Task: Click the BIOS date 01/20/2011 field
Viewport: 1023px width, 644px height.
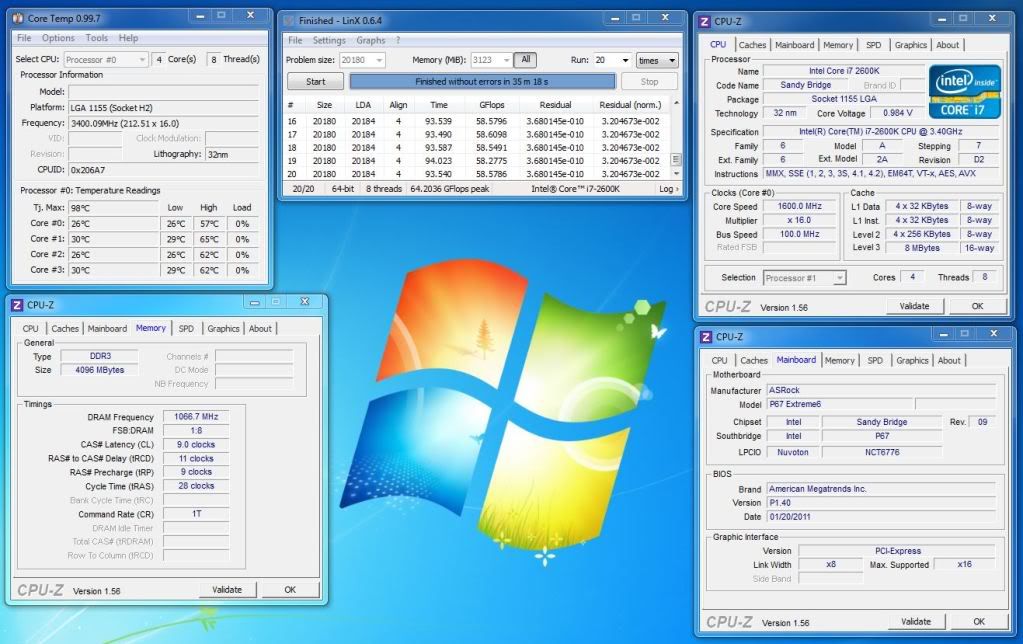Action: tap(881, 517)
